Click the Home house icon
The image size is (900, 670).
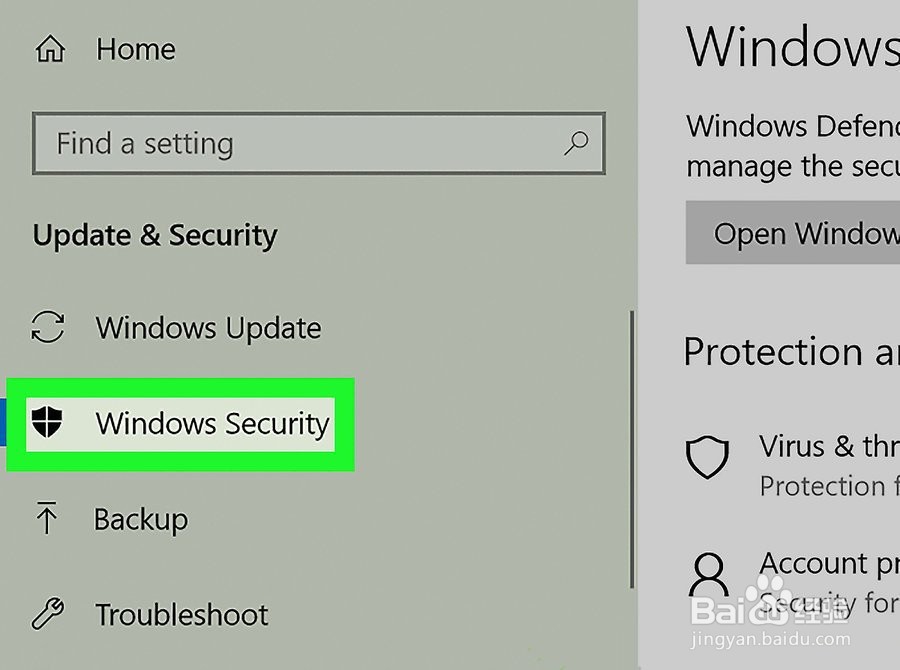tap(49, 48)
